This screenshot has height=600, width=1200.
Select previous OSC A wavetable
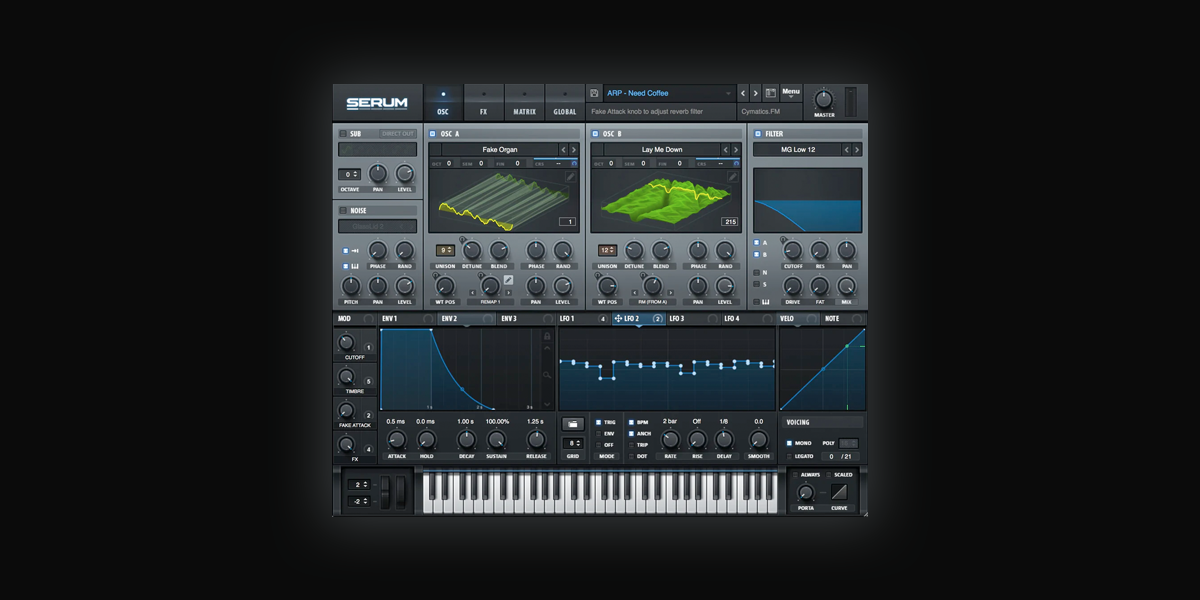click(x=563, y=150)
